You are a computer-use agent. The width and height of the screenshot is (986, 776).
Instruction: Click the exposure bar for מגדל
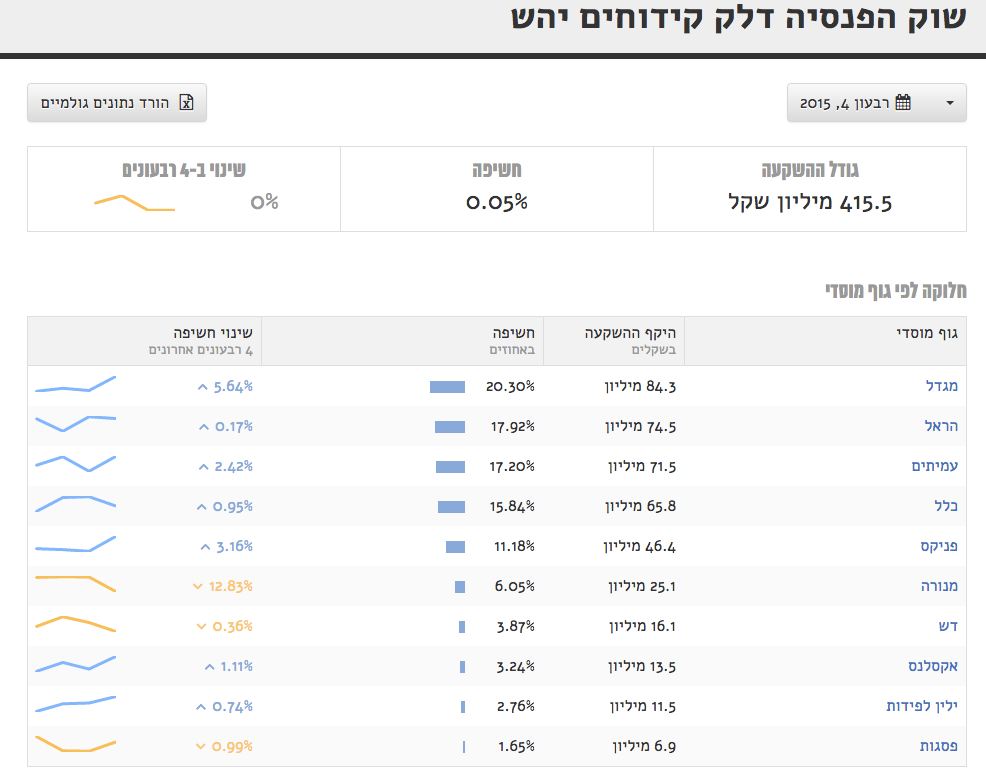point(448,387)
